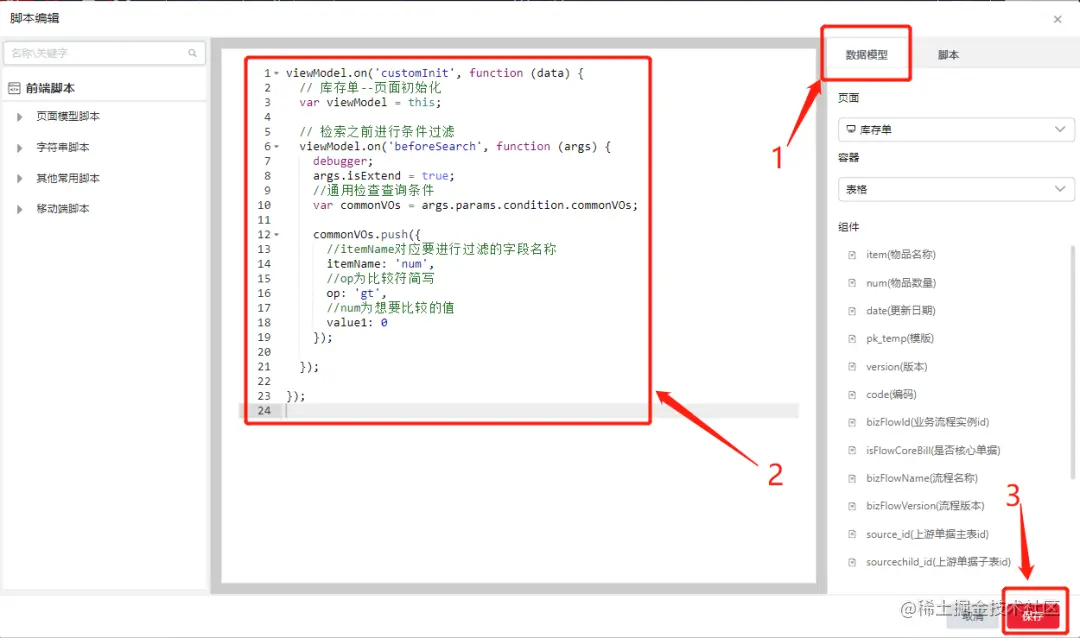Select sourcechild_id(上游单据子表id) component
Viewport: 1080px width, 638px height.
(x=938, y=562)
